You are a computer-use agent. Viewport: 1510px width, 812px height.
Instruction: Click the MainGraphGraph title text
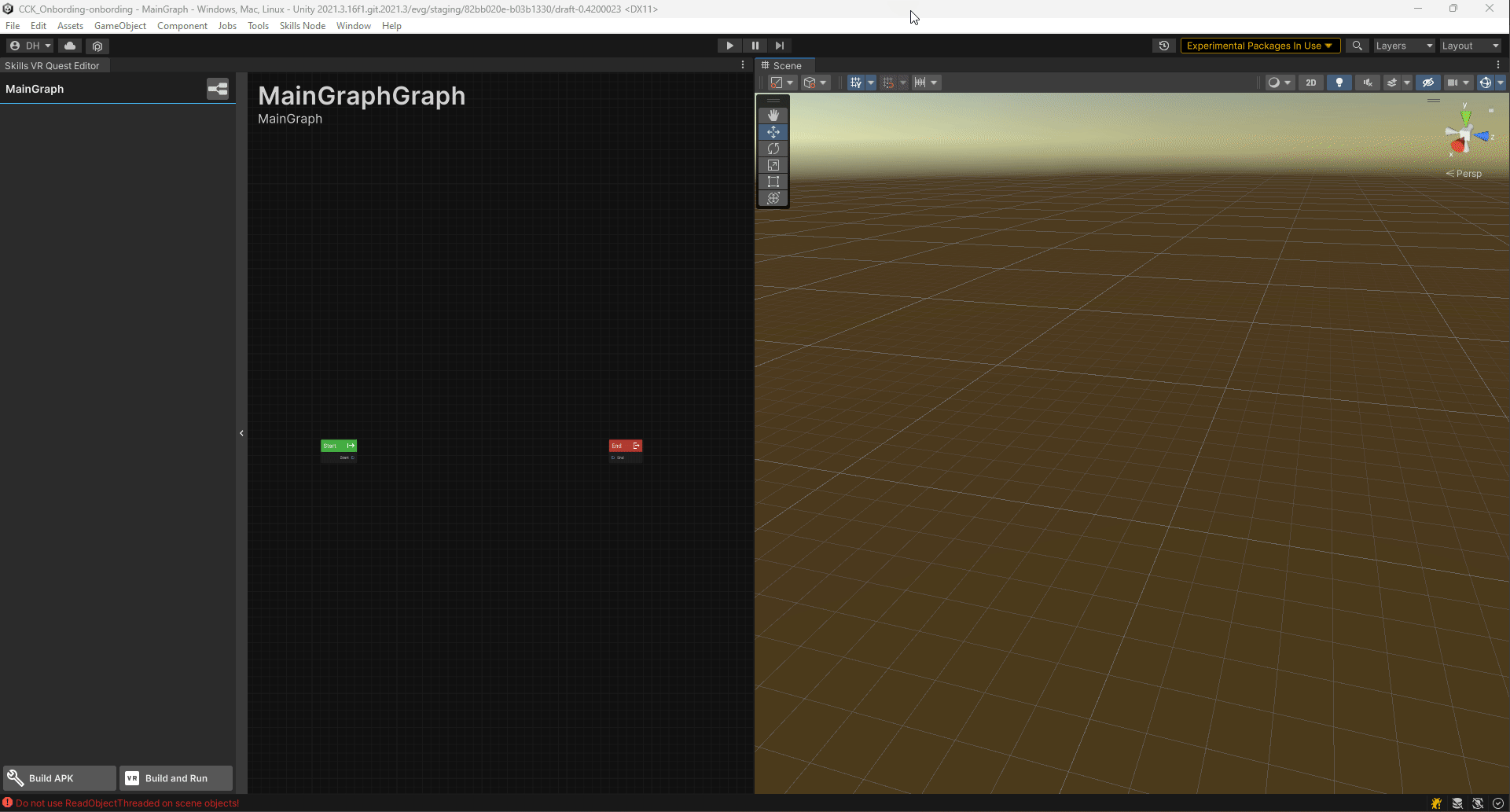362,96
